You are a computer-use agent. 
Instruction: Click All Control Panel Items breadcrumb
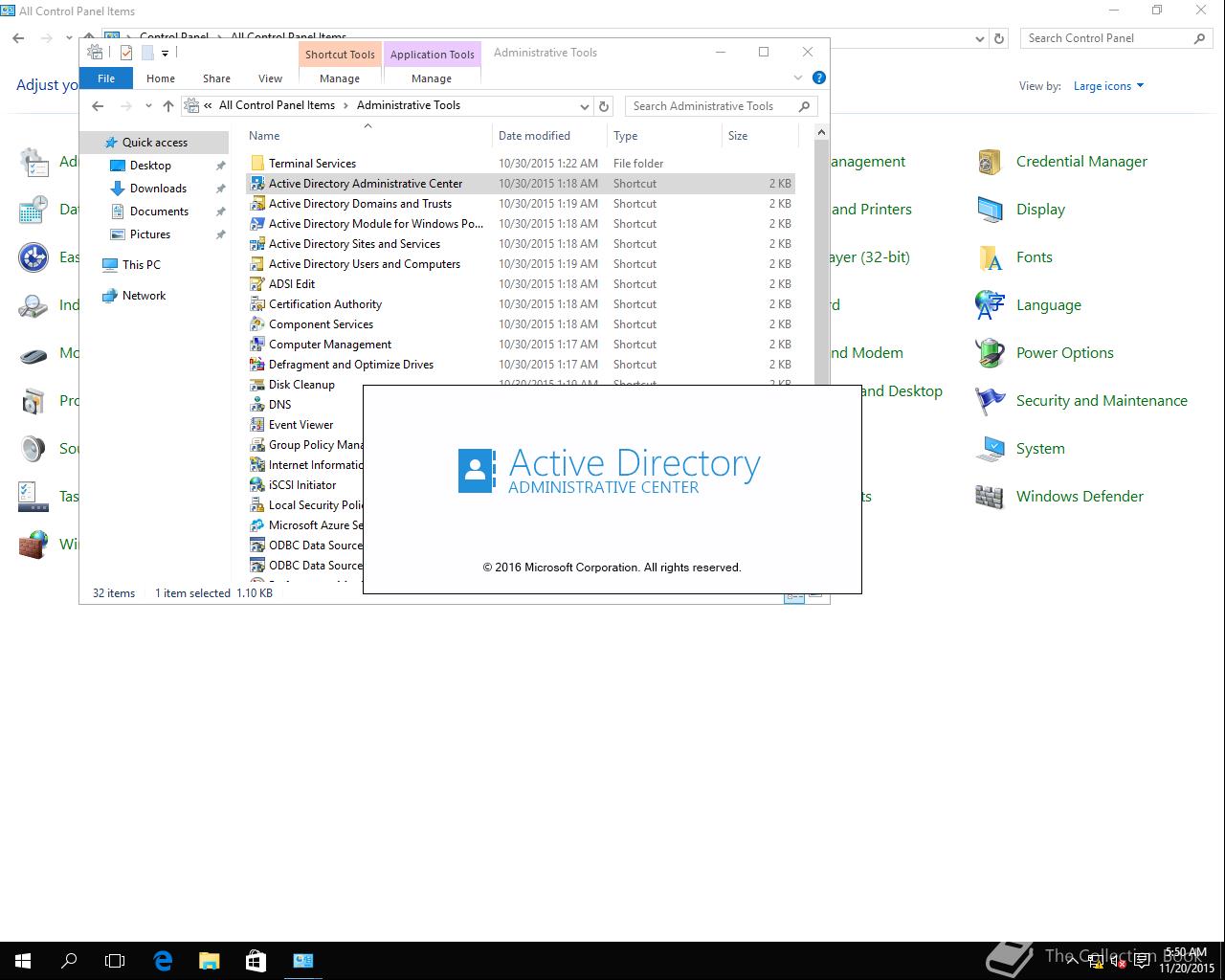[x=277, y=105]
